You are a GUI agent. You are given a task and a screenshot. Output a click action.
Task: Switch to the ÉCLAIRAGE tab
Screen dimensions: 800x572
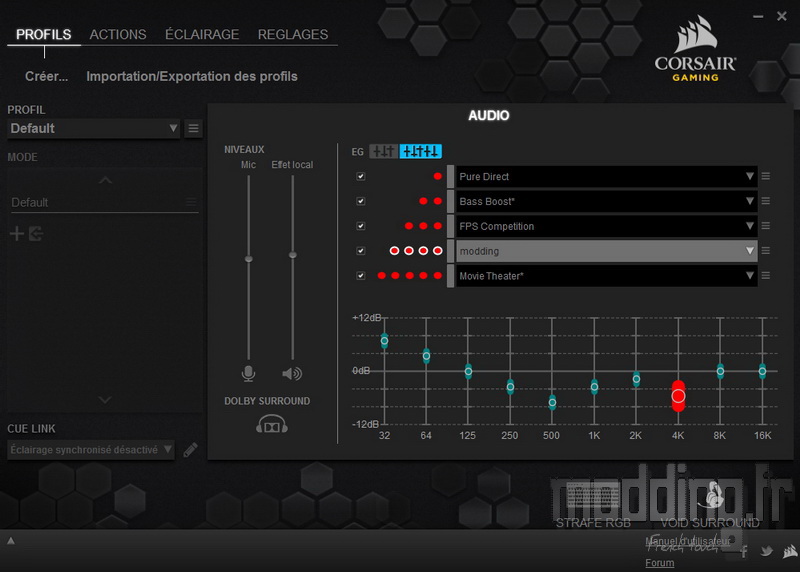point(202,34)
